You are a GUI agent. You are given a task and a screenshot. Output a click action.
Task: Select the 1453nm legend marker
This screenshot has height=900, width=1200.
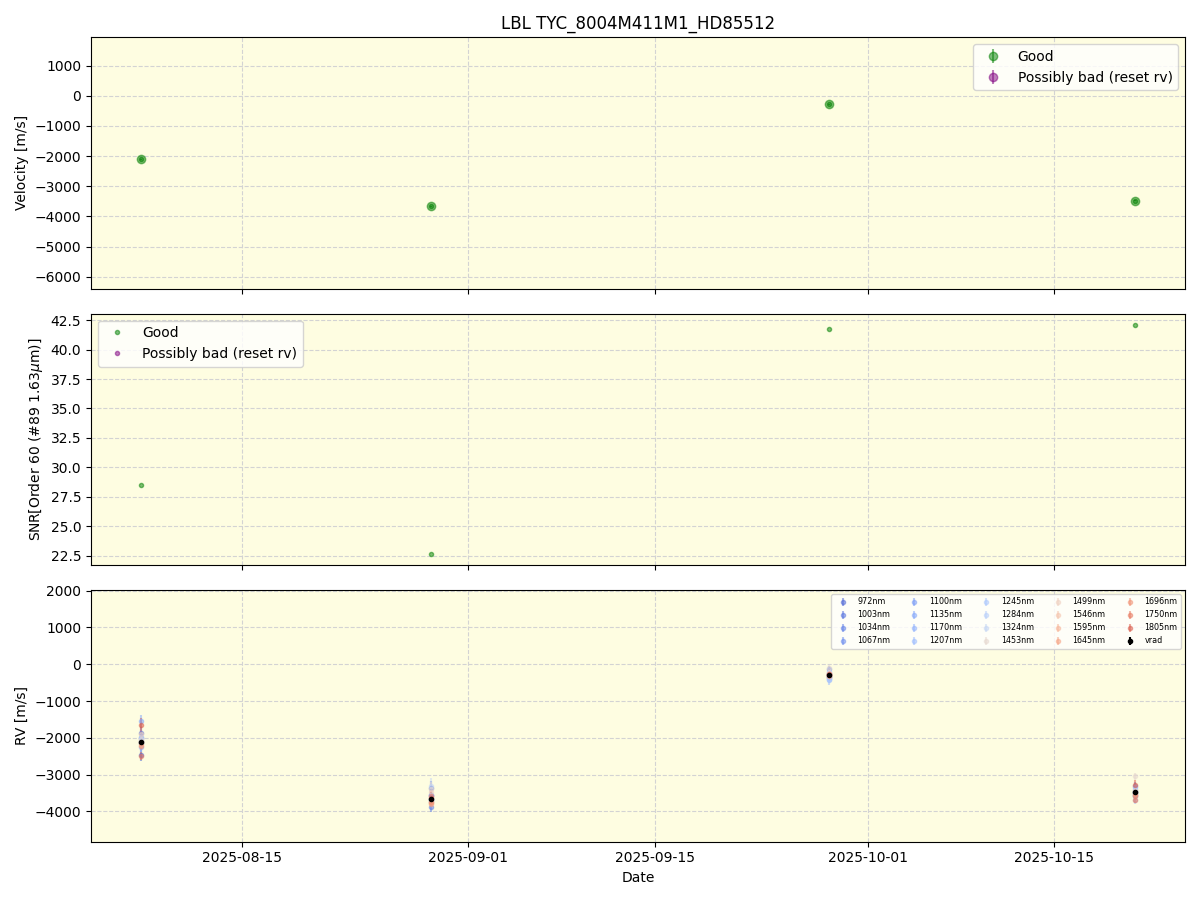[986, 641]
